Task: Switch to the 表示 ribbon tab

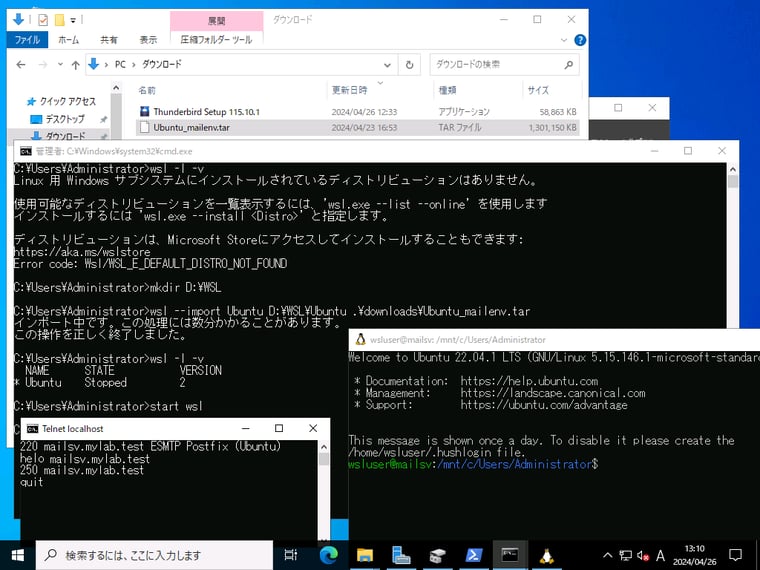Action: click(x=148, y=40)
